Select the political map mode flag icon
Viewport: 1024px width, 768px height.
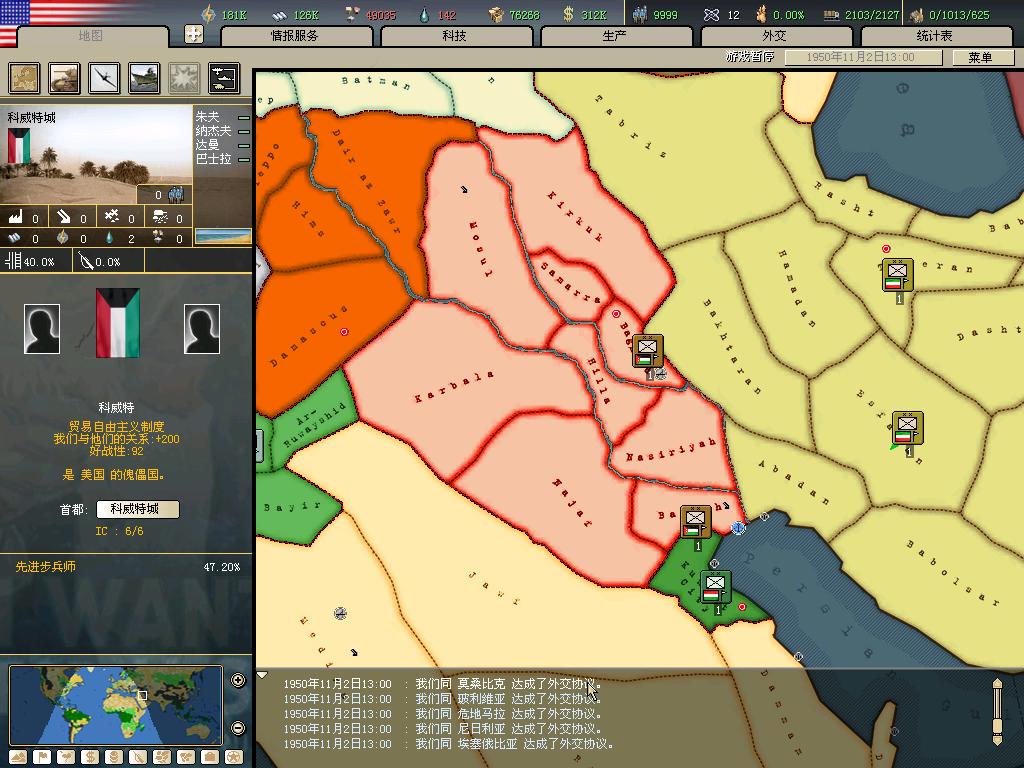pyautogui.click(x=42, y=757)
